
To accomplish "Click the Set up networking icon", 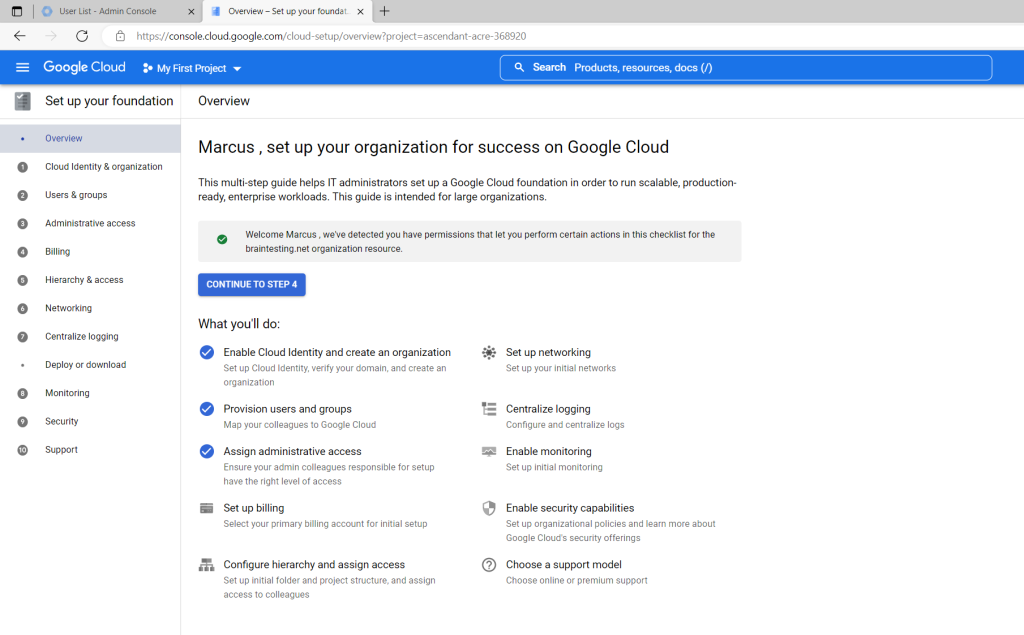I will tap(488, 353).
